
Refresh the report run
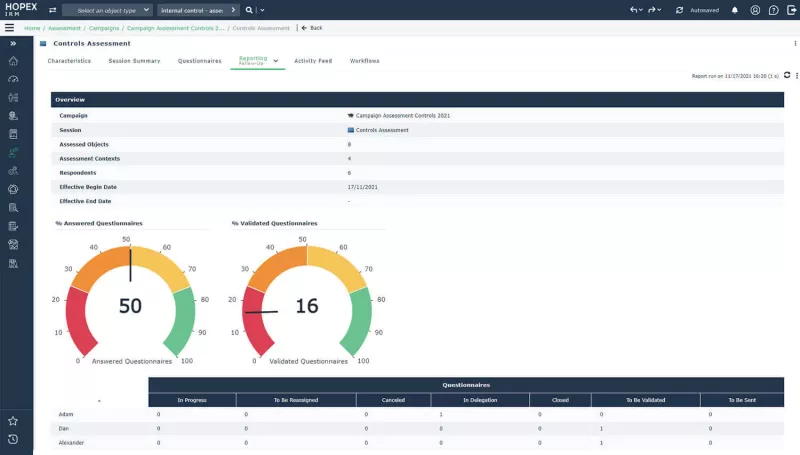click(787, 75)
